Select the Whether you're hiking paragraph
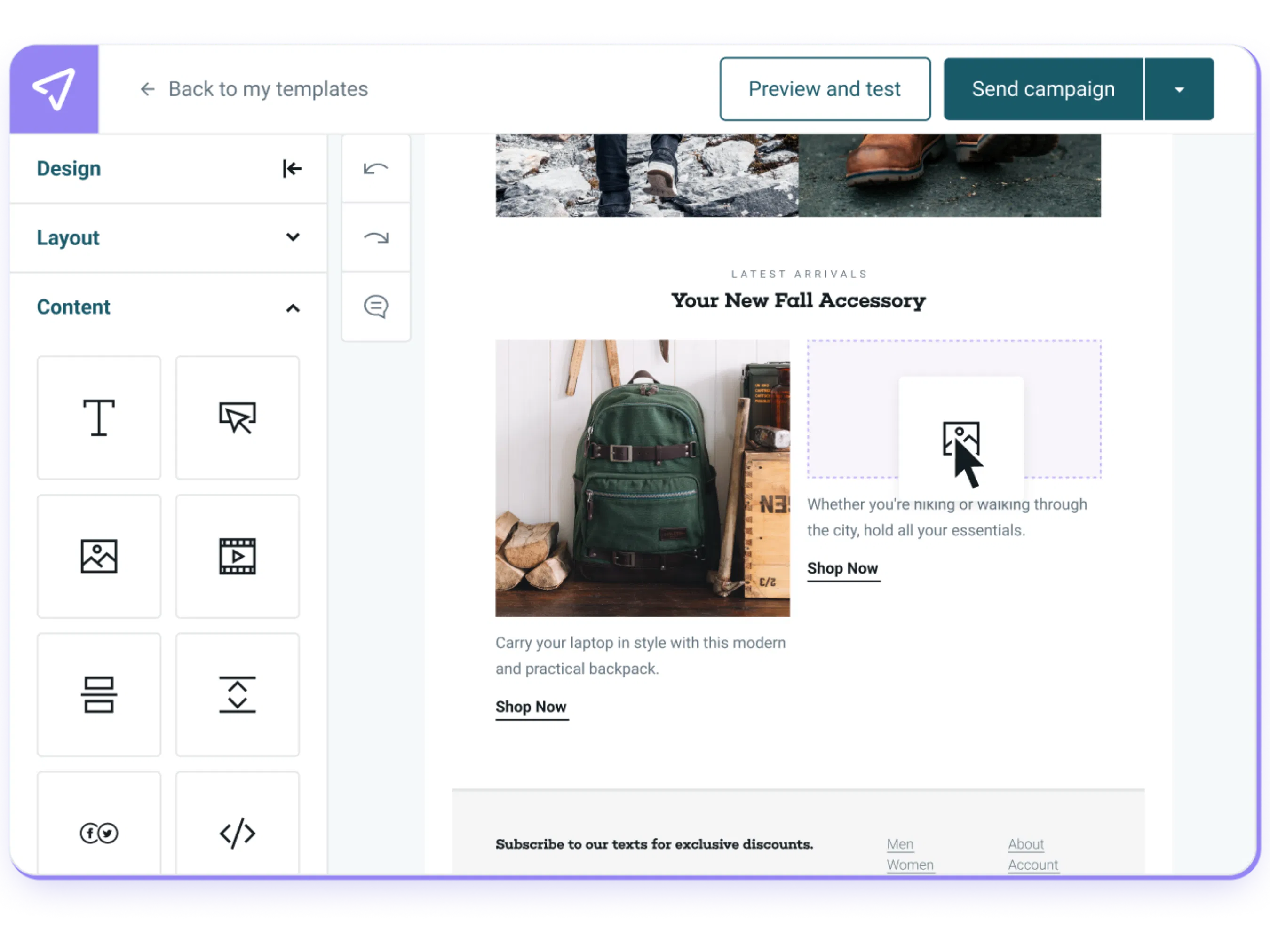The height and width of the screenshot is (952, 1270). 947,517
